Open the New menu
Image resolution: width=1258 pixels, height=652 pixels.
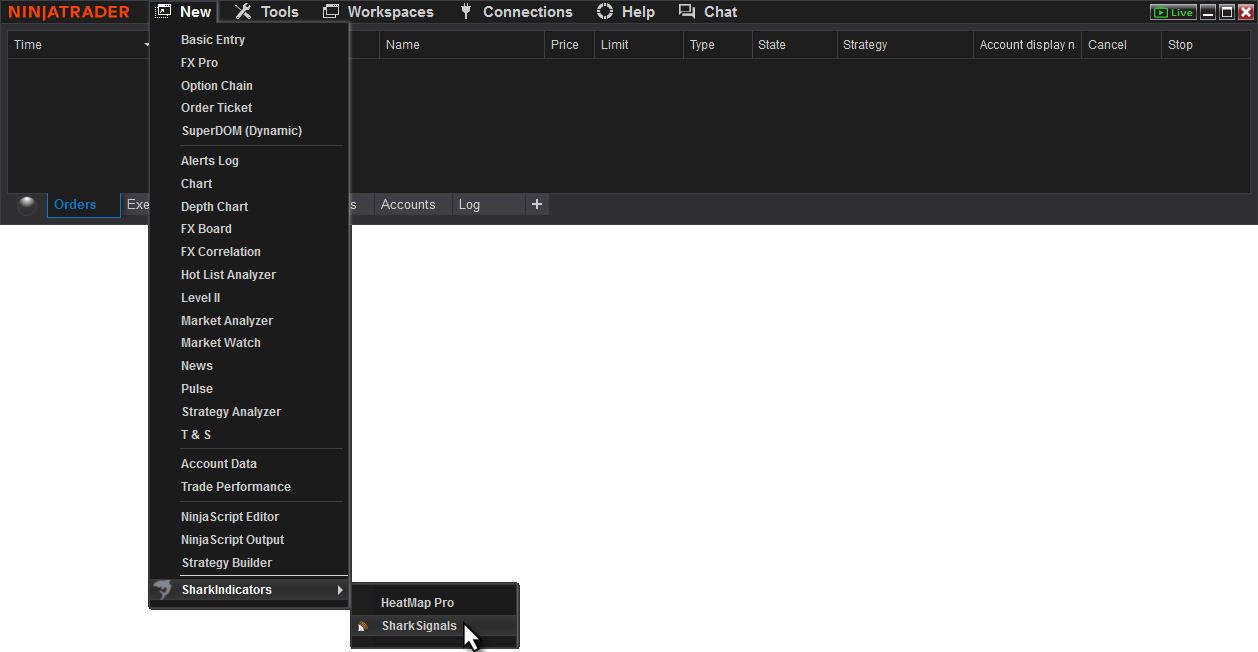click(184, 12)
